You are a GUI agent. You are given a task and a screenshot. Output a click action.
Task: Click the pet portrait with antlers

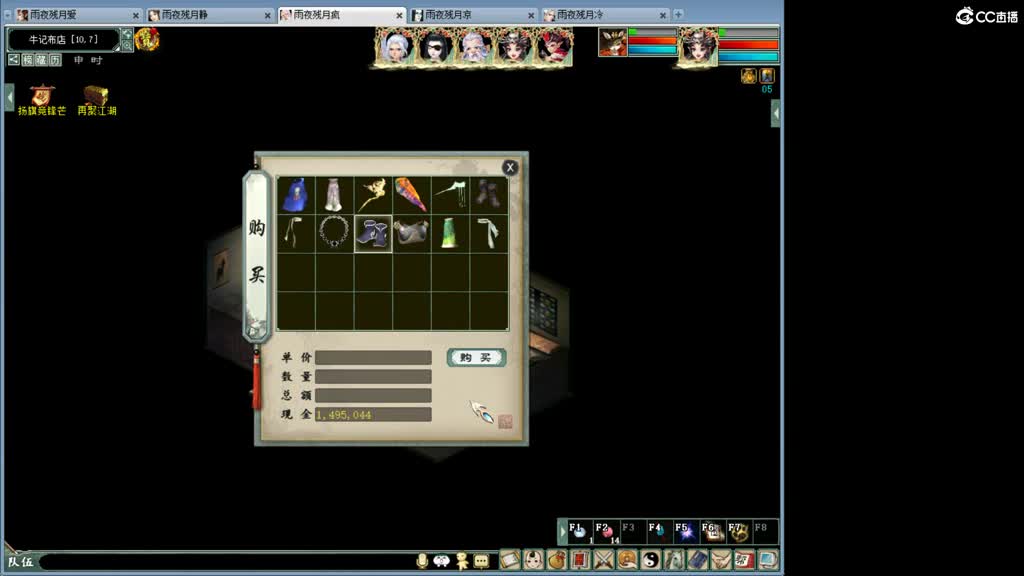(x=613, y=42)
